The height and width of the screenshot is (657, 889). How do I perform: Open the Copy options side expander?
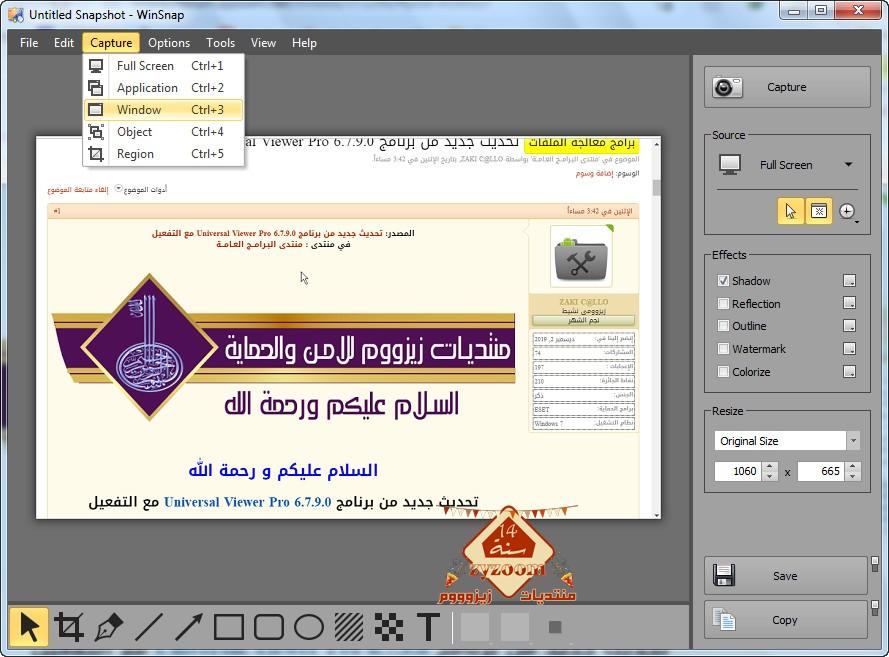(875, 608)
